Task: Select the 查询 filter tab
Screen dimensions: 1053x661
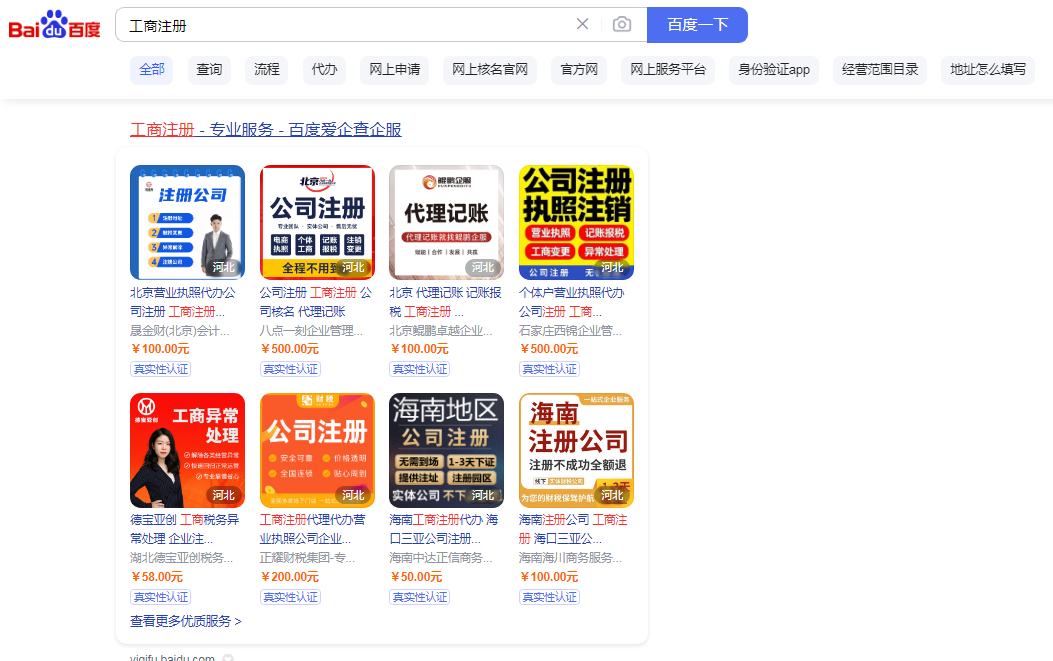Action: pyautogui.click(x=209, y=70)
